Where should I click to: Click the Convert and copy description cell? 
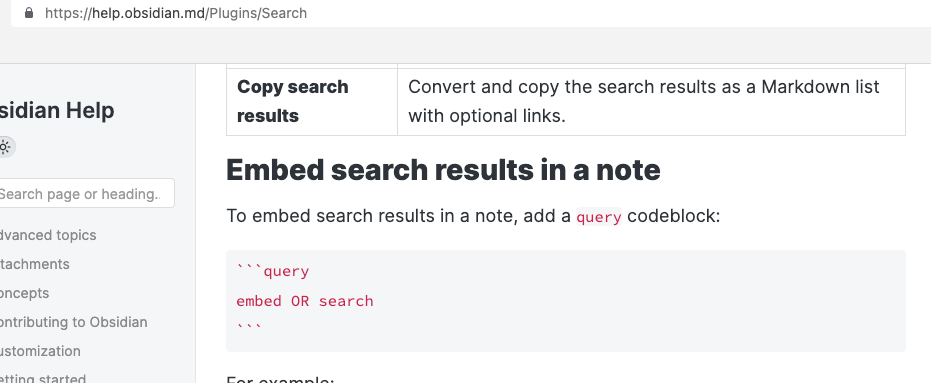[651, 102]
